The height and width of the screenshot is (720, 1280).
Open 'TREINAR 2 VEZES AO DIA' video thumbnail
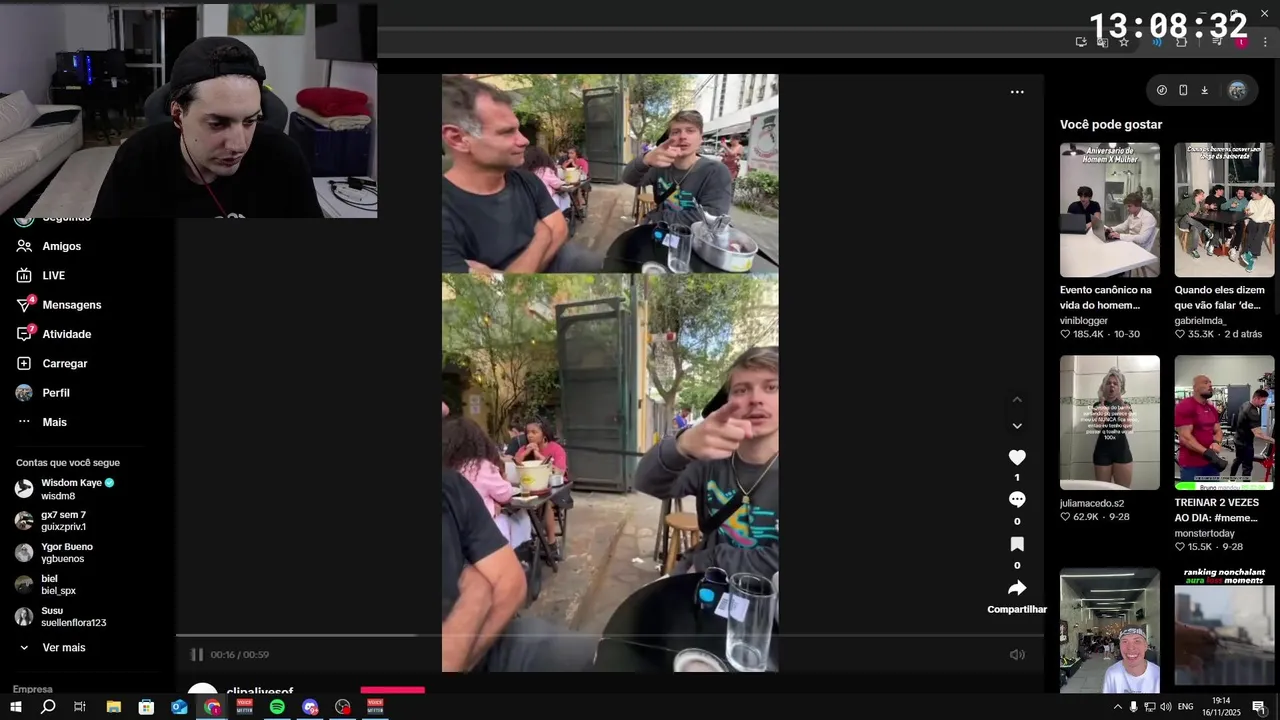(x=1224, y=422)
